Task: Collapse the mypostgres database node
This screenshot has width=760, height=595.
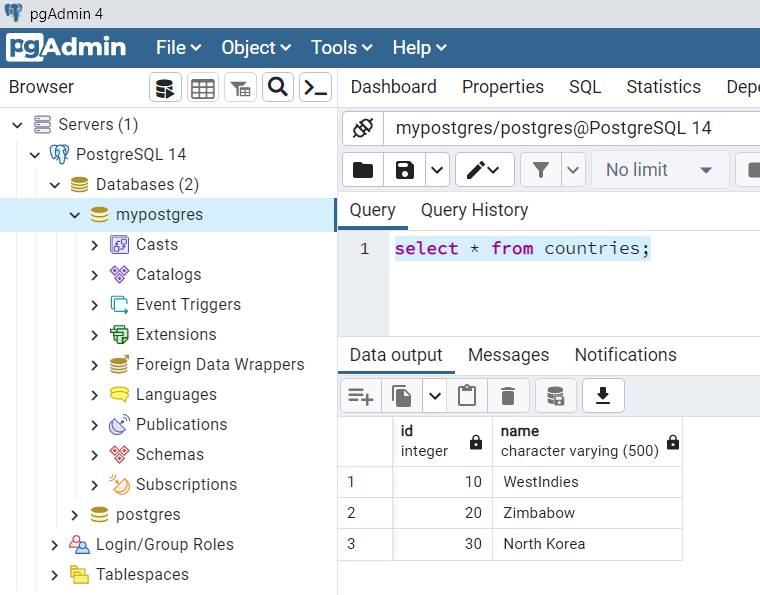Action: [75, 215]
